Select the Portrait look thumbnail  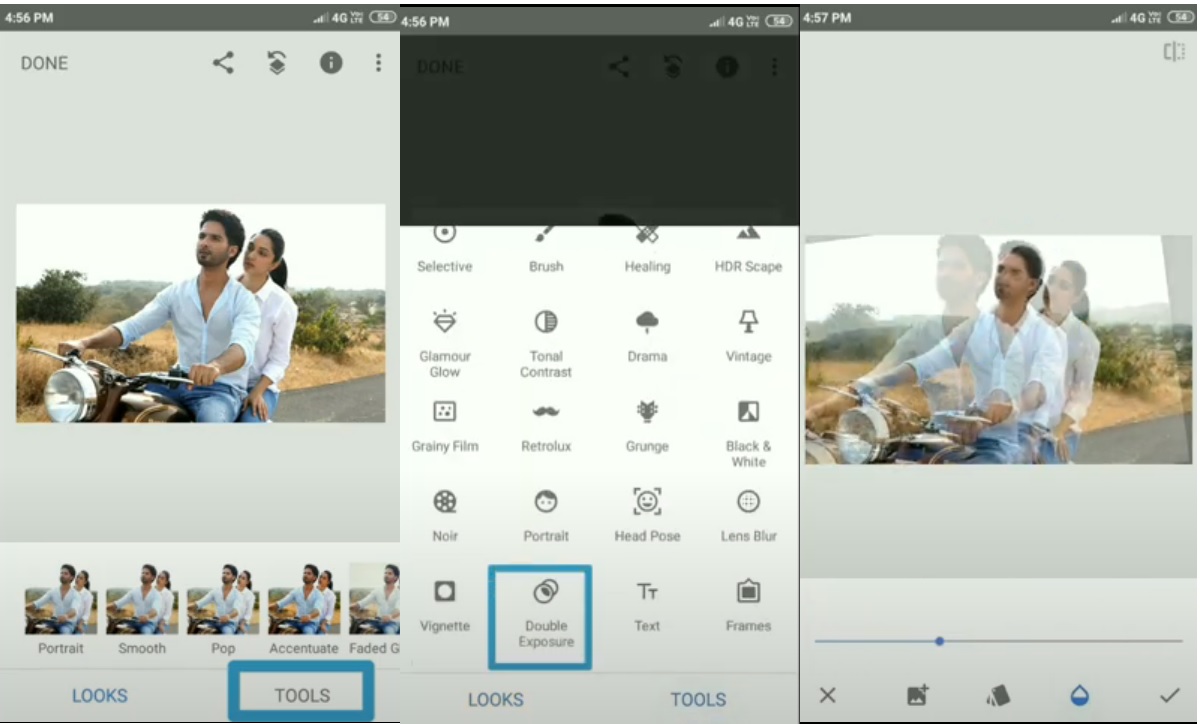[61, 610]
